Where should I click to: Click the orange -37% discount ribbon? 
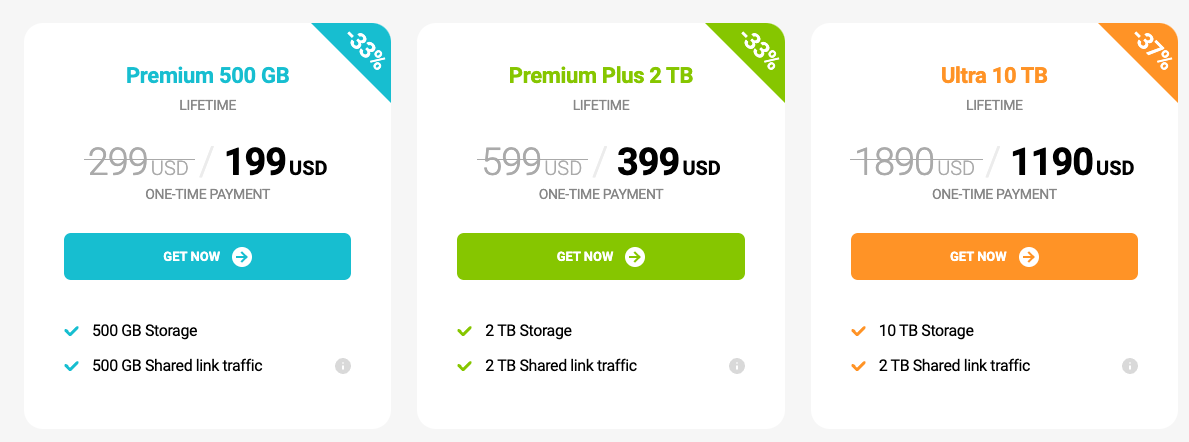(x=1152, y=50)
